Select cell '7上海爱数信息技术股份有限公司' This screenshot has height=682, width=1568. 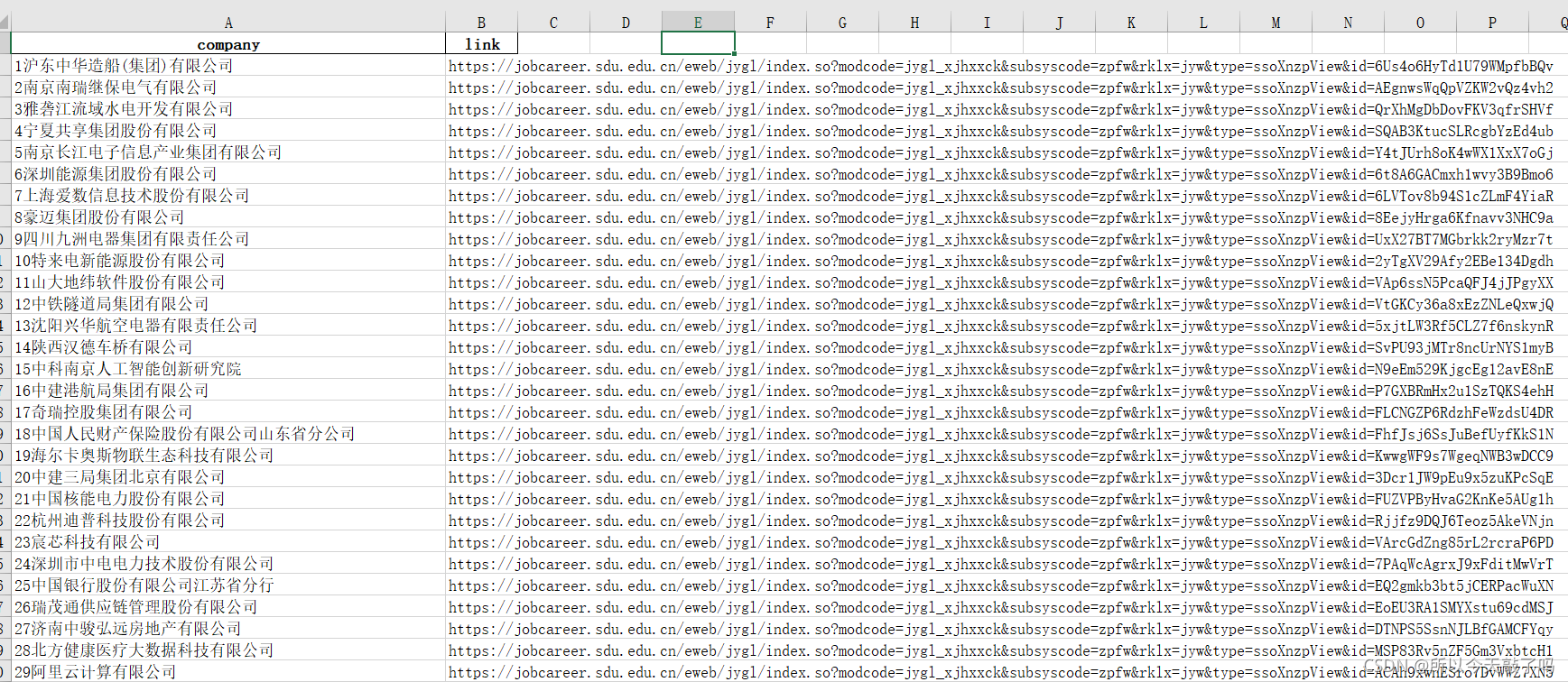[227, 195]
